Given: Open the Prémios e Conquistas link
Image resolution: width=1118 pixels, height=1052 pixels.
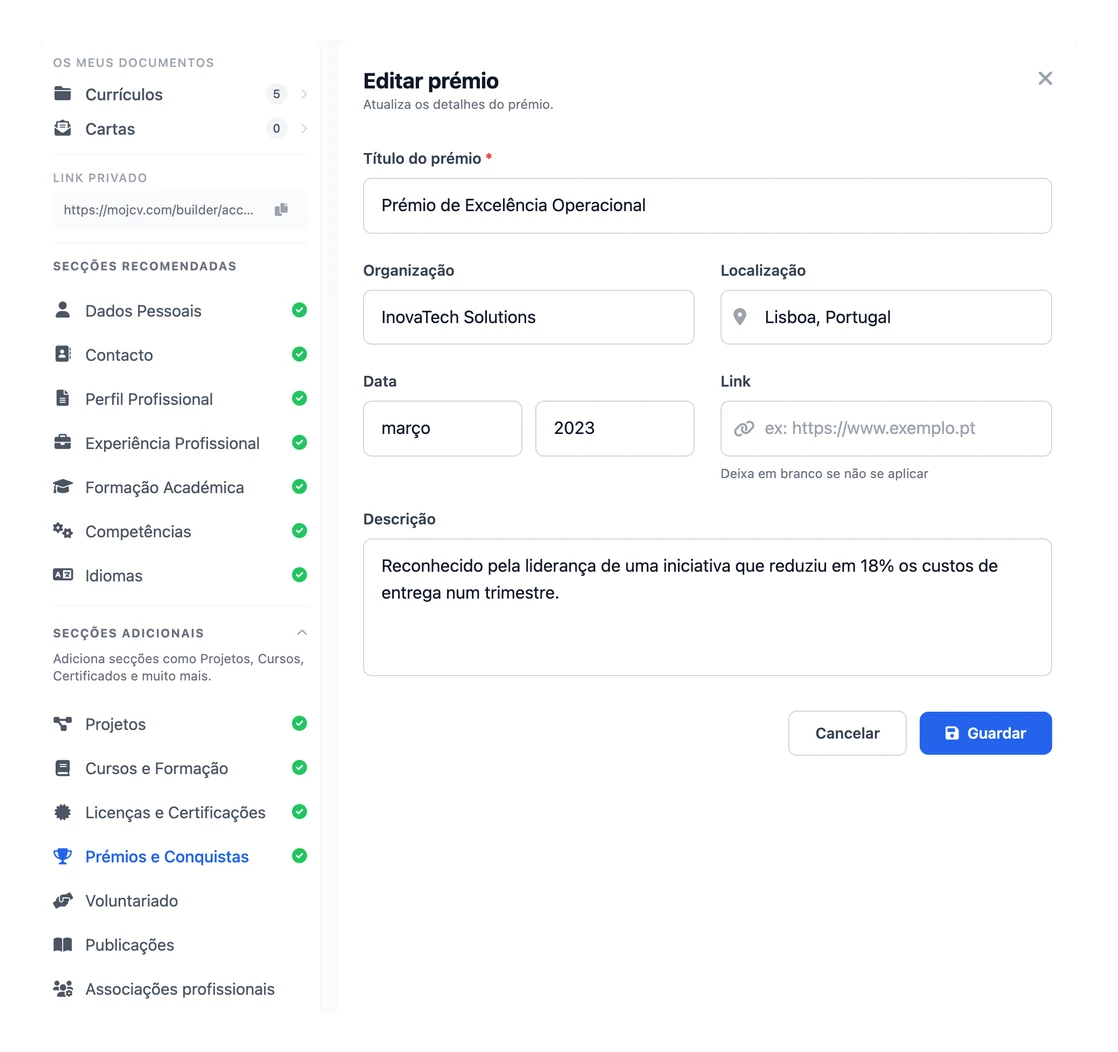Looking at the screenshot, I should click(167, 857).
